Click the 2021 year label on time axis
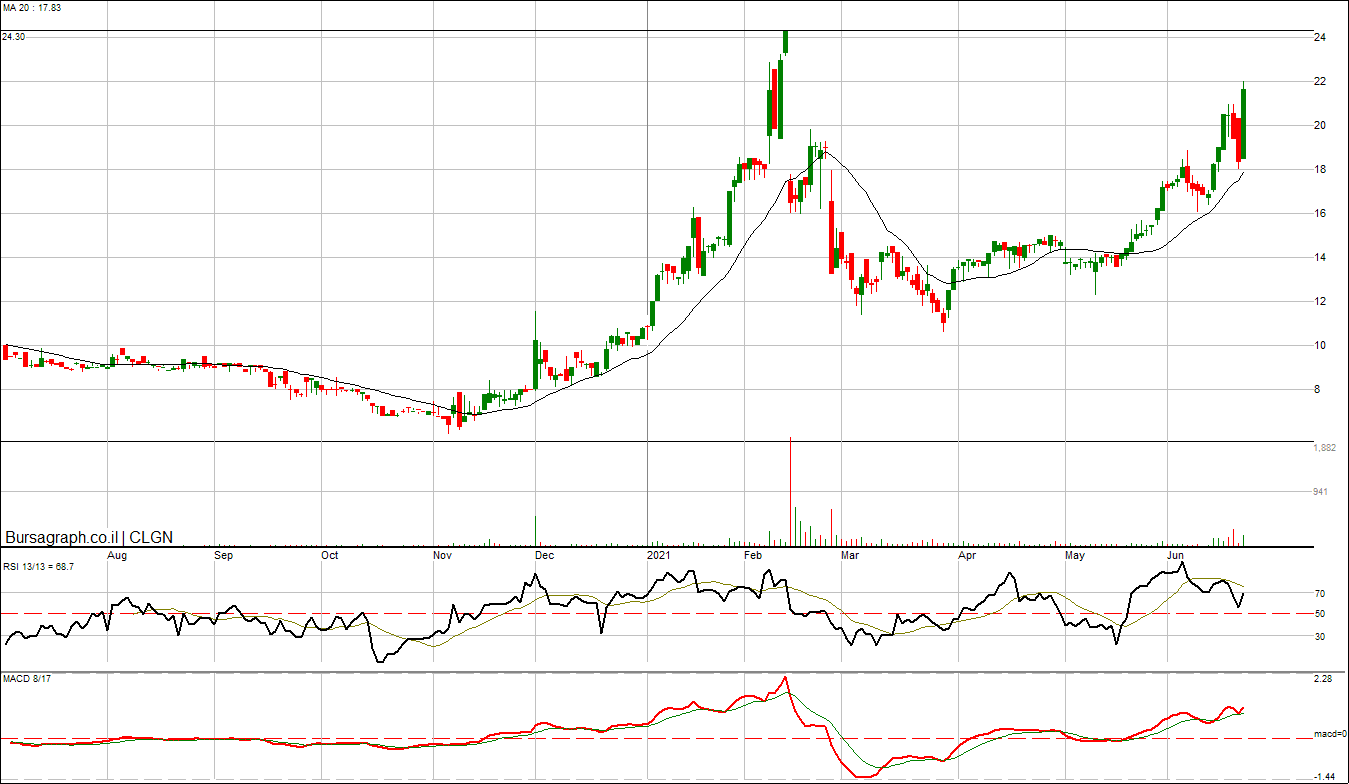Screen dimensions: 1349x784 click(x=658, y=554)
